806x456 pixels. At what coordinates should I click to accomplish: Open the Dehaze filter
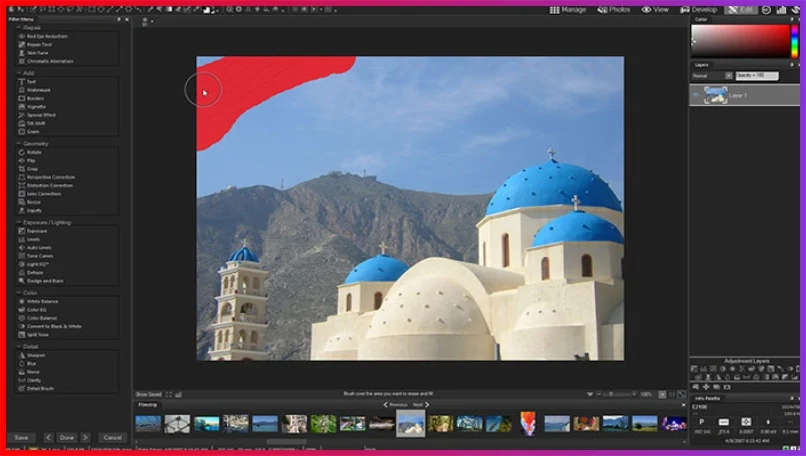pyautogui.click(x=31, y=272)
